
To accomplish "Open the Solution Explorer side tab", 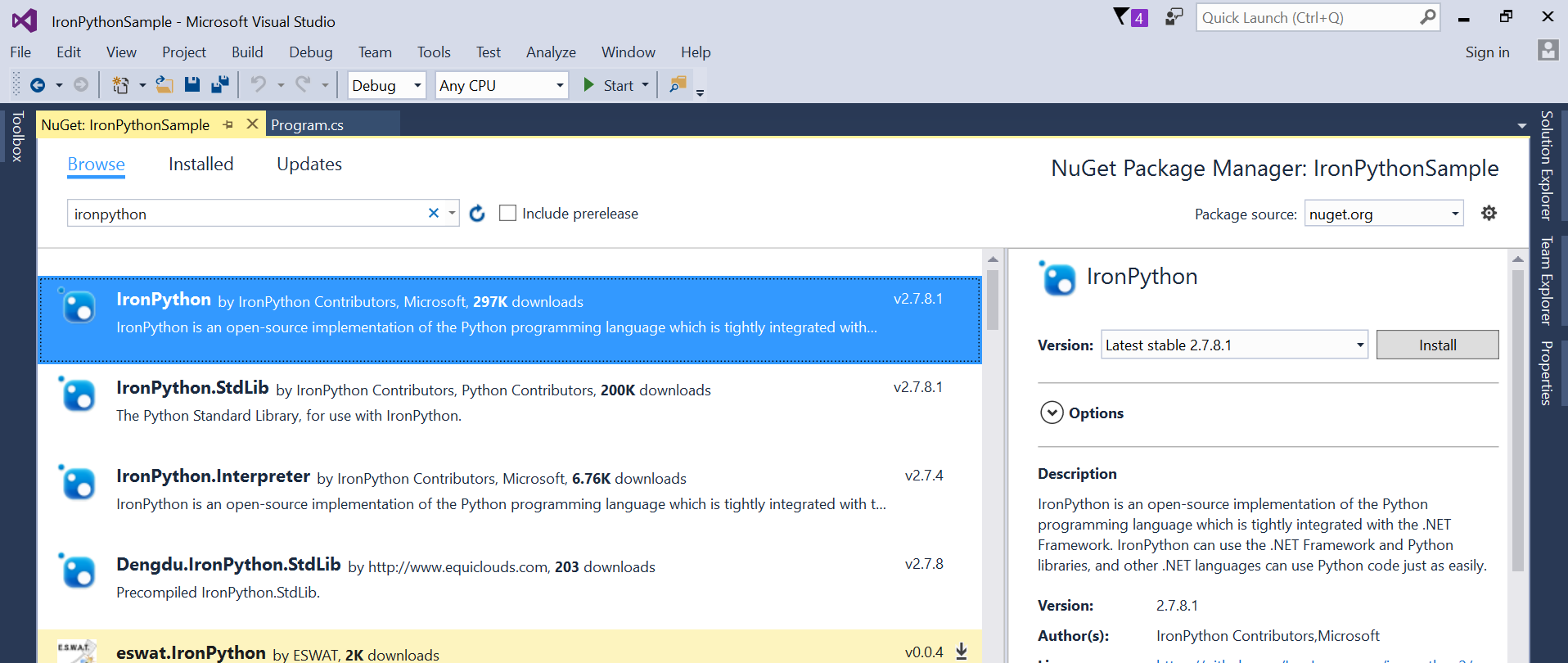I will 1546,165.
